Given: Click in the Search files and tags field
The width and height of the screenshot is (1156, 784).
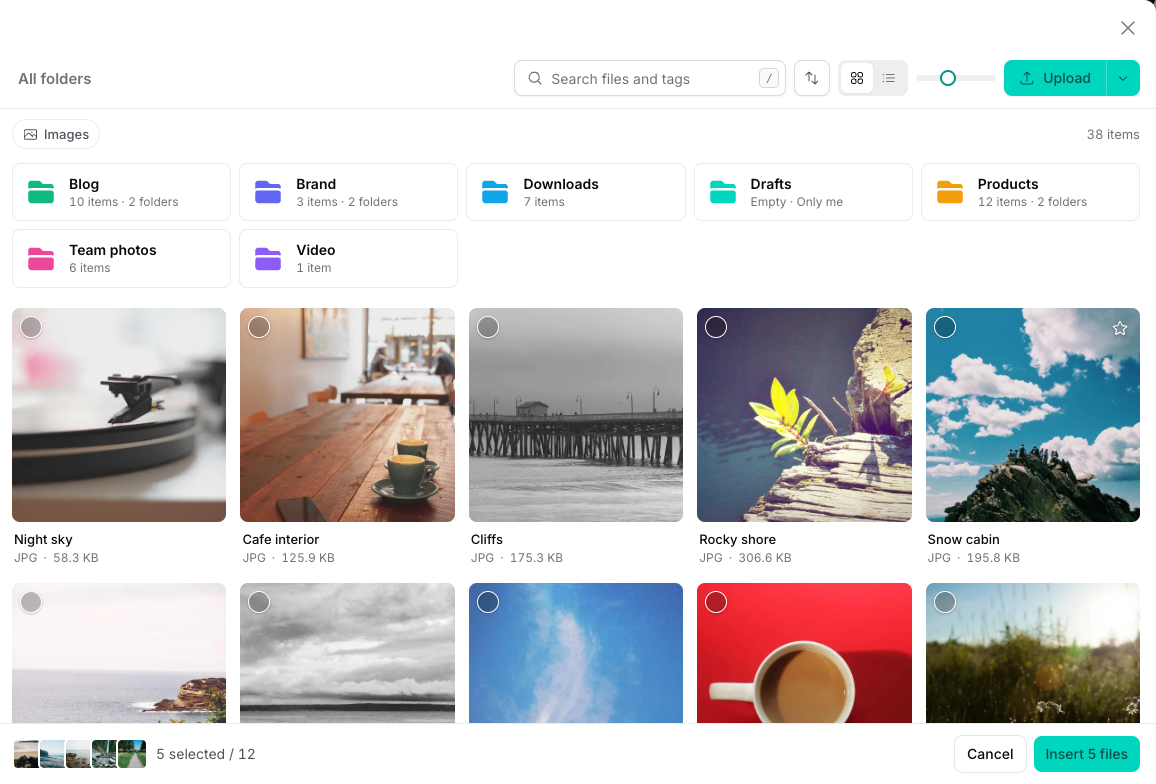Looking at the screenshot, I should [x=650, y=78].
